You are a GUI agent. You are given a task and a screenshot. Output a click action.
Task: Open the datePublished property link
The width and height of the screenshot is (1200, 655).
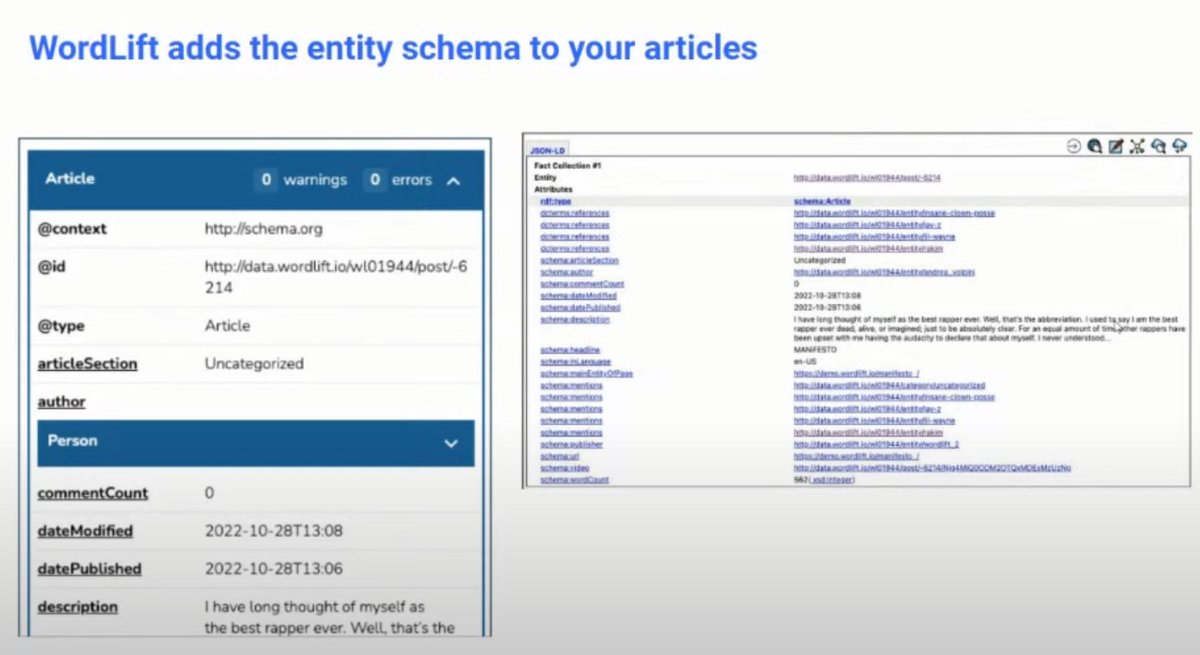[89, 569]
